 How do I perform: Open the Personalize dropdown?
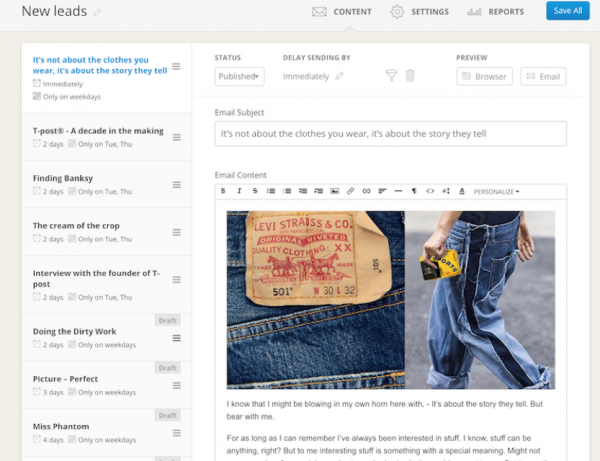point(496,191)
